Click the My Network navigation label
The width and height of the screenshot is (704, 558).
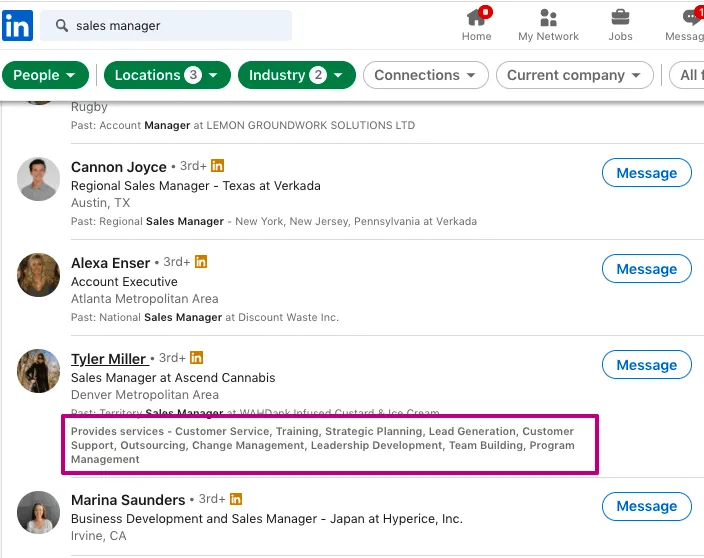point(548,36)
